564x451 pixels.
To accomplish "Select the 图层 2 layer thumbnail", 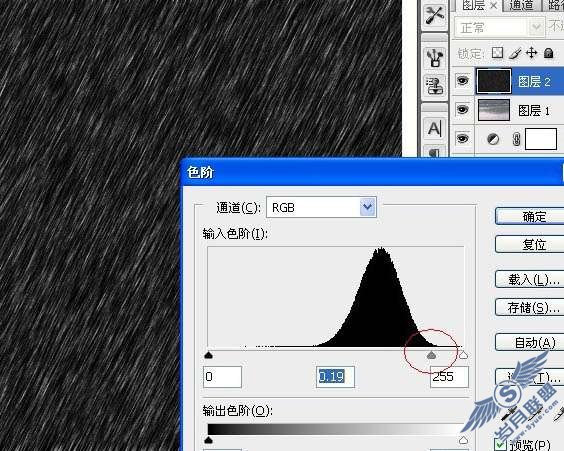I will pos(494,81).
